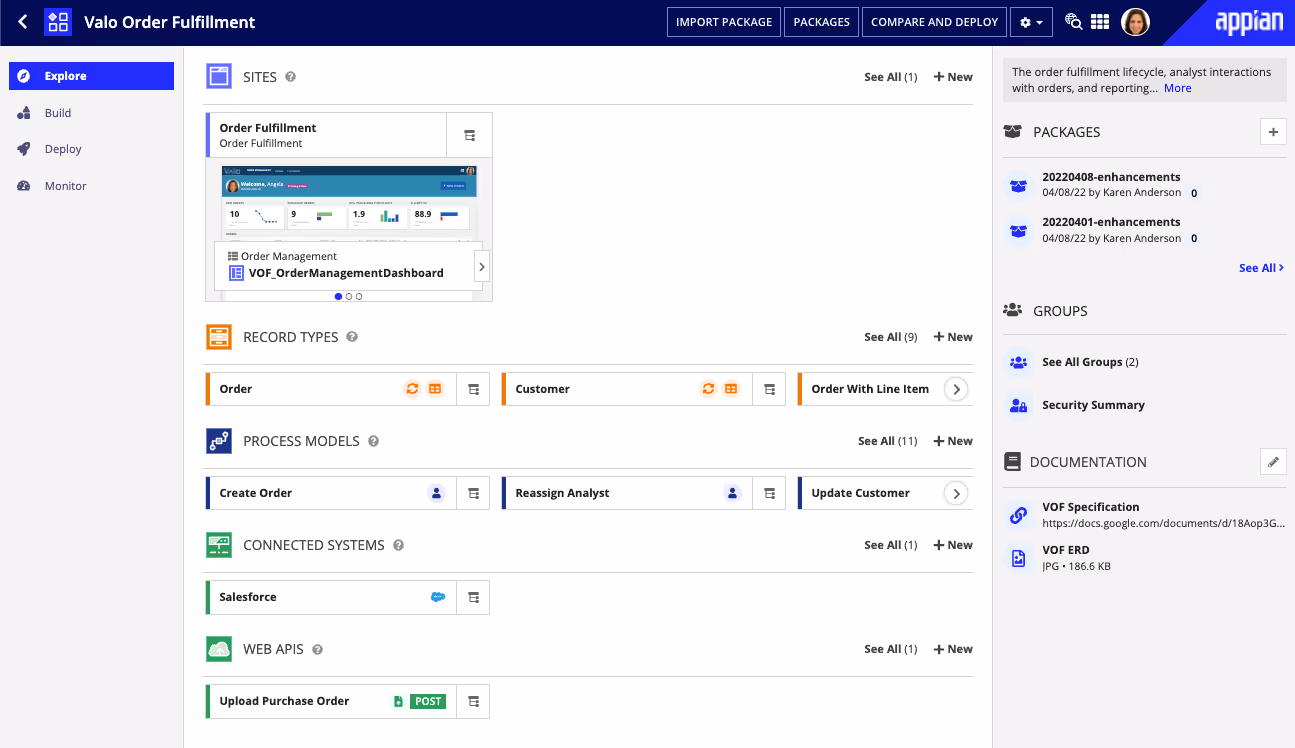This screenshot has height=748, width=1295.
Task: Open the Order Fulfillment site card
Action: (x=327, y=135)
